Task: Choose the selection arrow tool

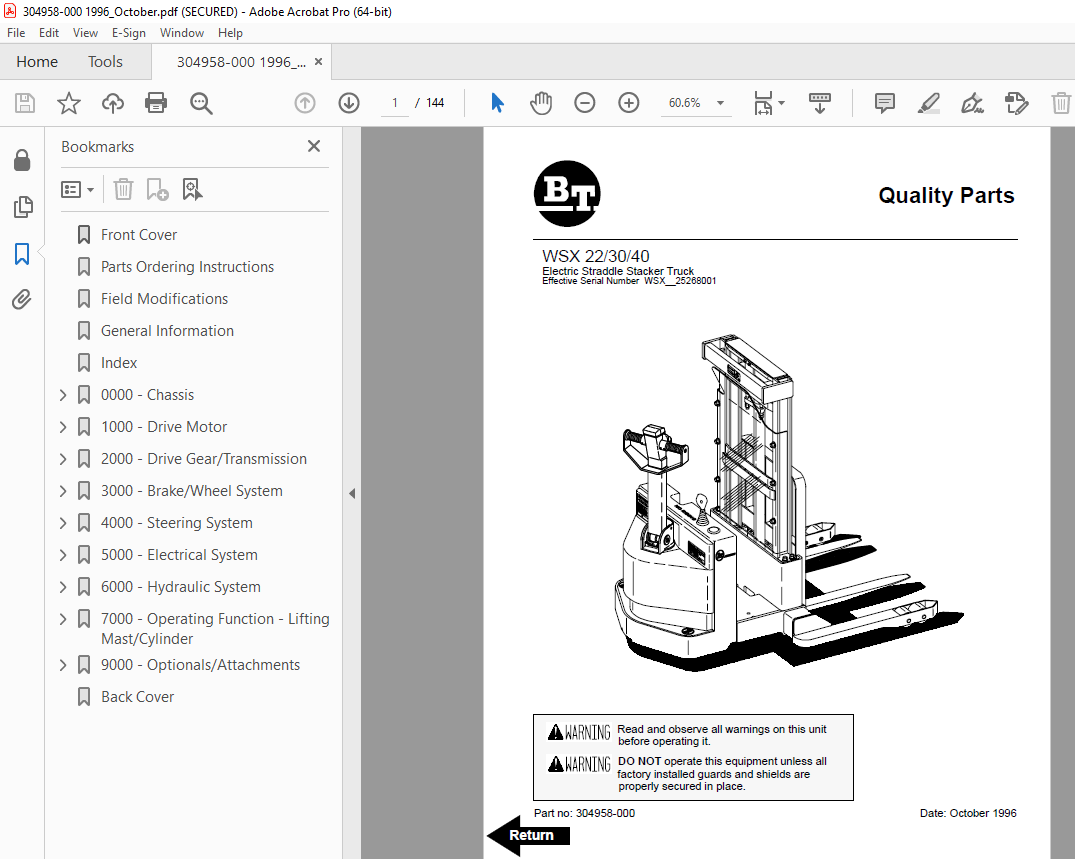Action: tap(497, 103)
